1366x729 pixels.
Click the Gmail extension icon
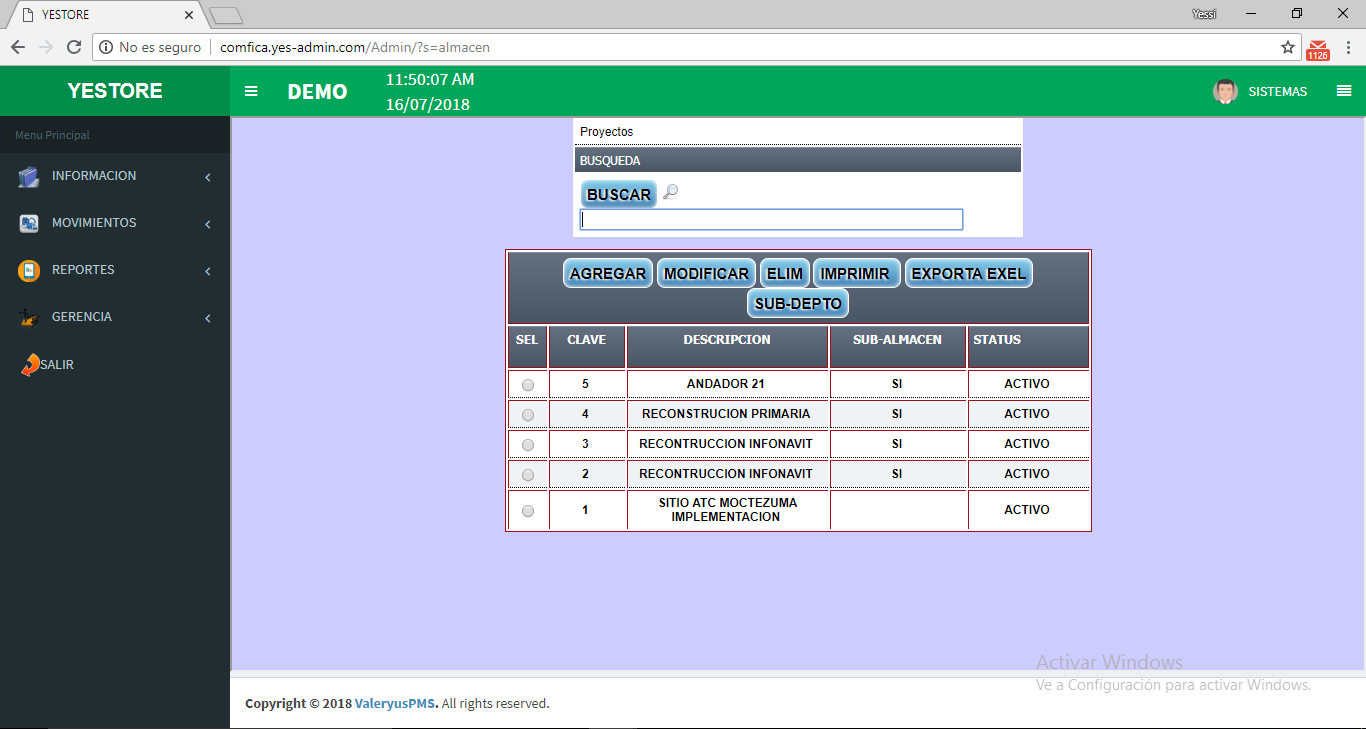coord(1318,48)
